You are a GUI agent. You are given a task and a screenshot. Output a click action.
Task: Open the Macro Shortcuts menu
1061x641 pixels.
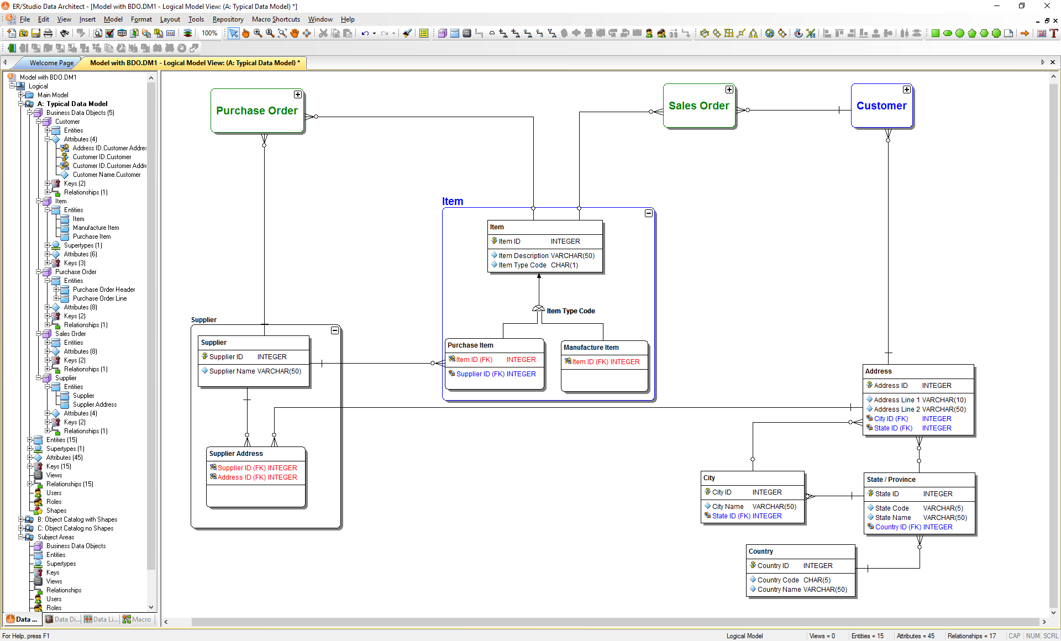[x=275, y=19]
